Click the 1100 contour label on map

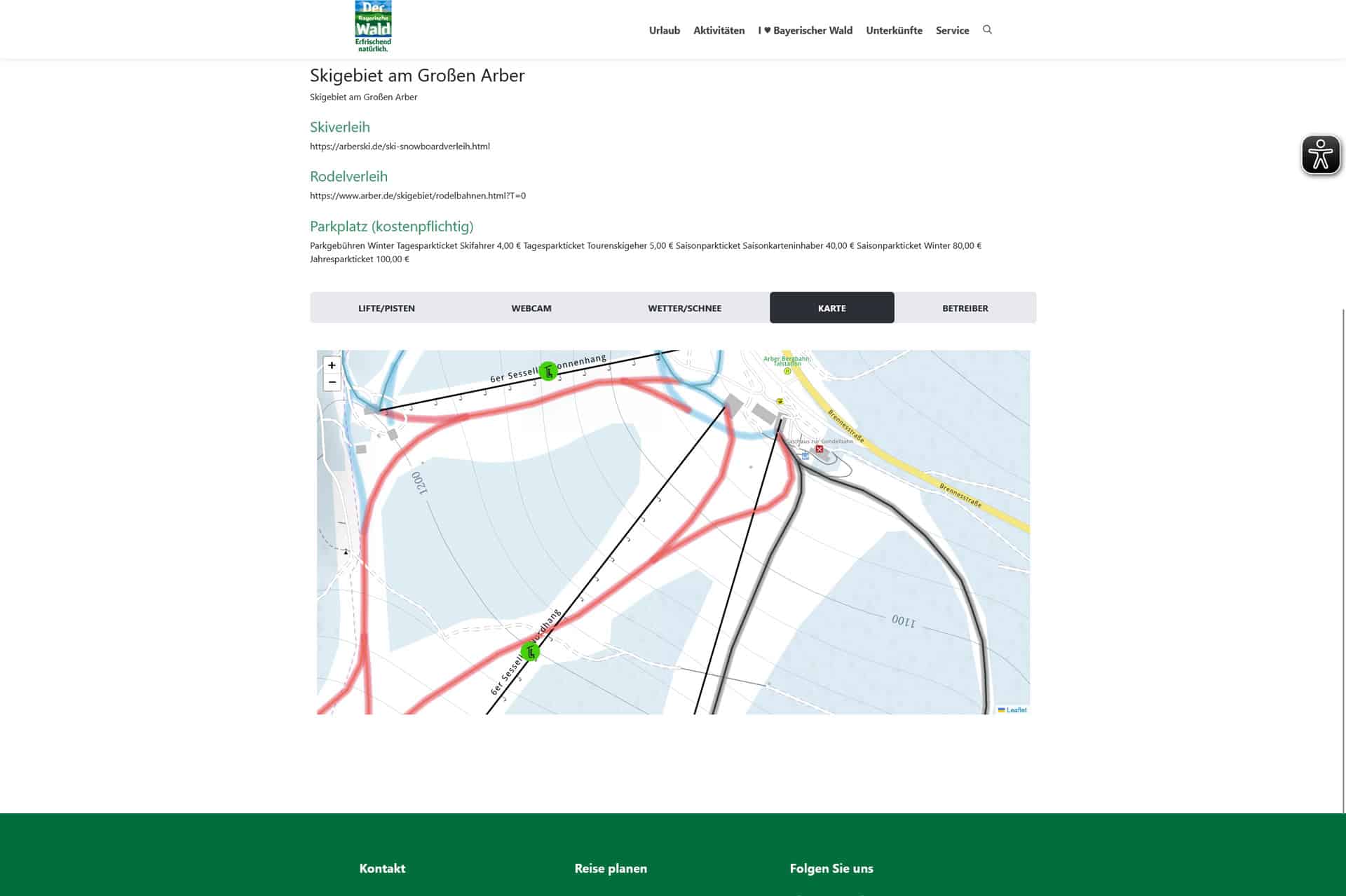click(904, 620)
